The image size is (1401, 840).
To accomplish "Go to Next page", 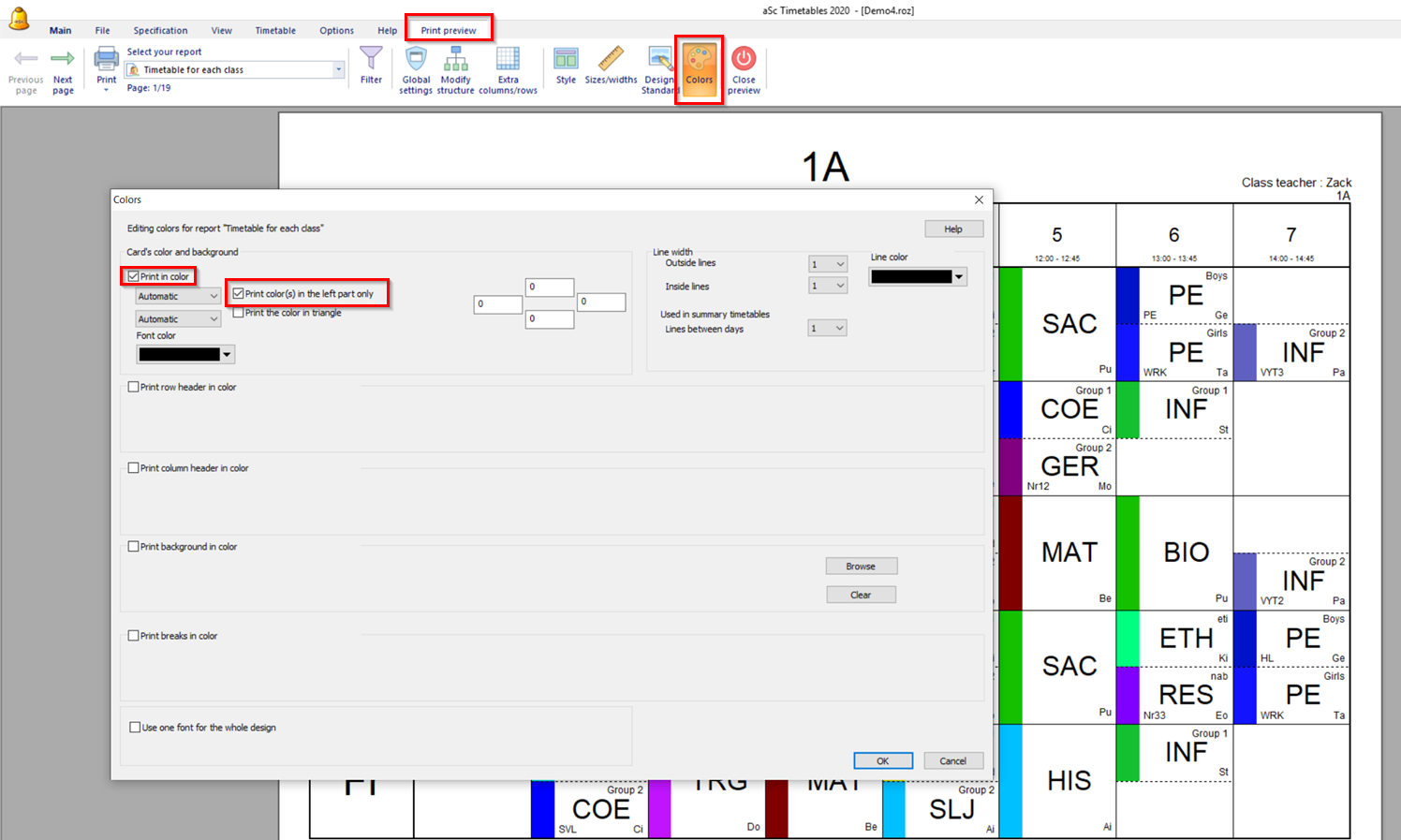I will tap(63, 62).
